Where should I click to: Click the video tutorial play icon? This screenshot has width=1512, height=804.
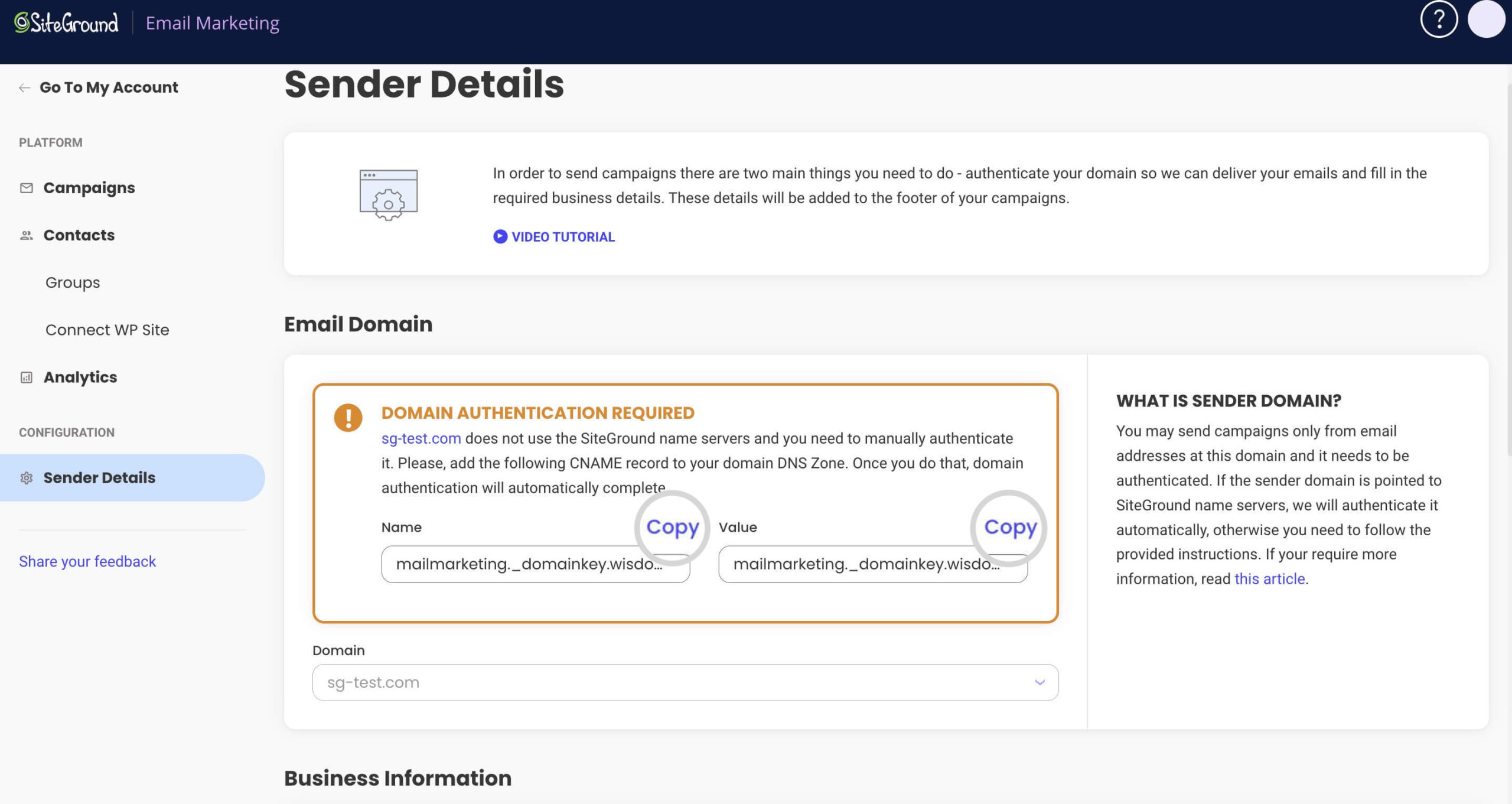[500, 236]
